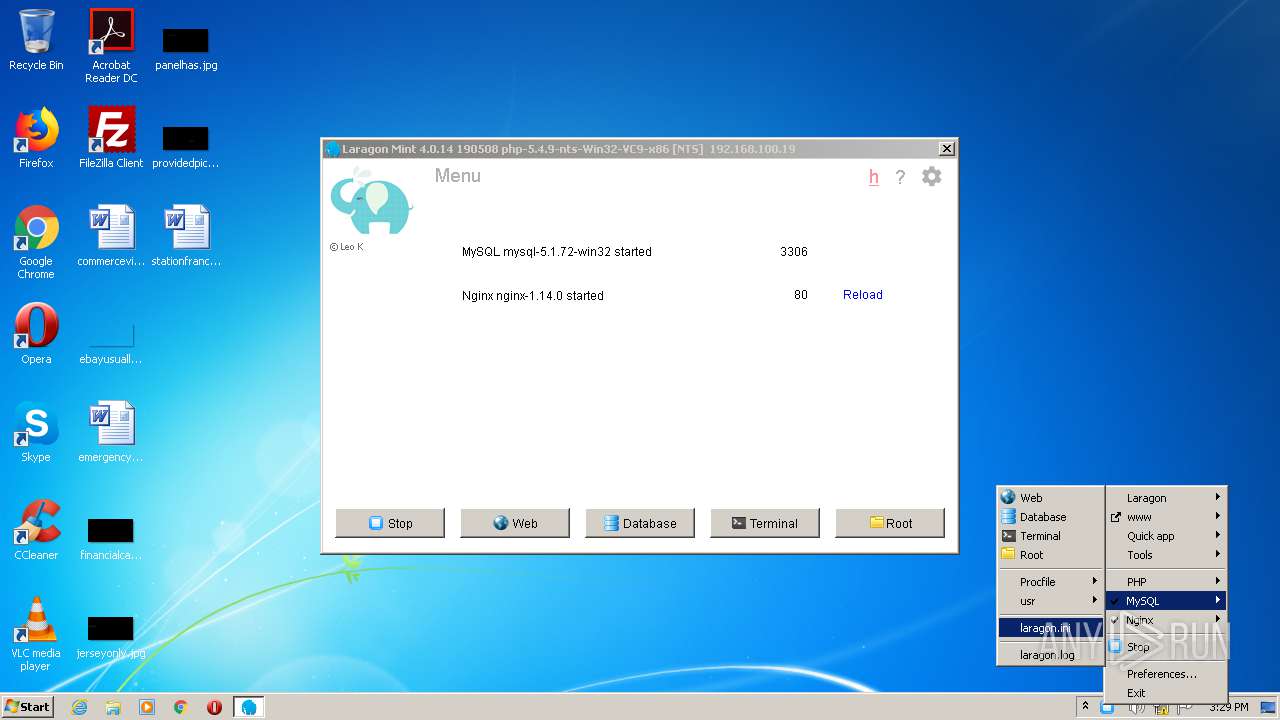Screen dimensions: 1280x720
Task: Click MySQL mysql-5.1.72-win32 started text
Action: 557,252
